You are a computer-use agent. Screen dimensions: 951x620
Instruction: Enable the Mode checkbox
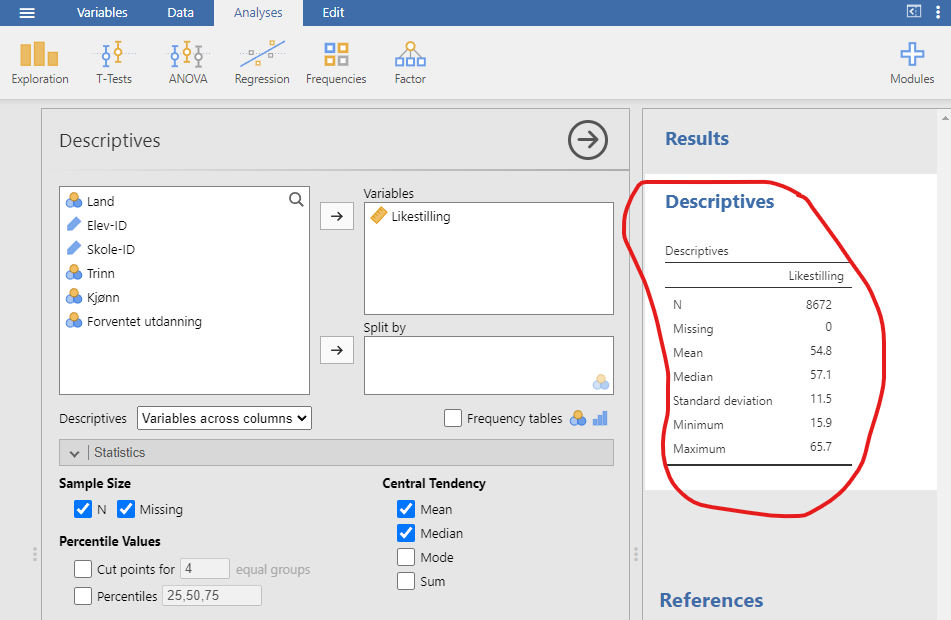click(x=406, y=557)
